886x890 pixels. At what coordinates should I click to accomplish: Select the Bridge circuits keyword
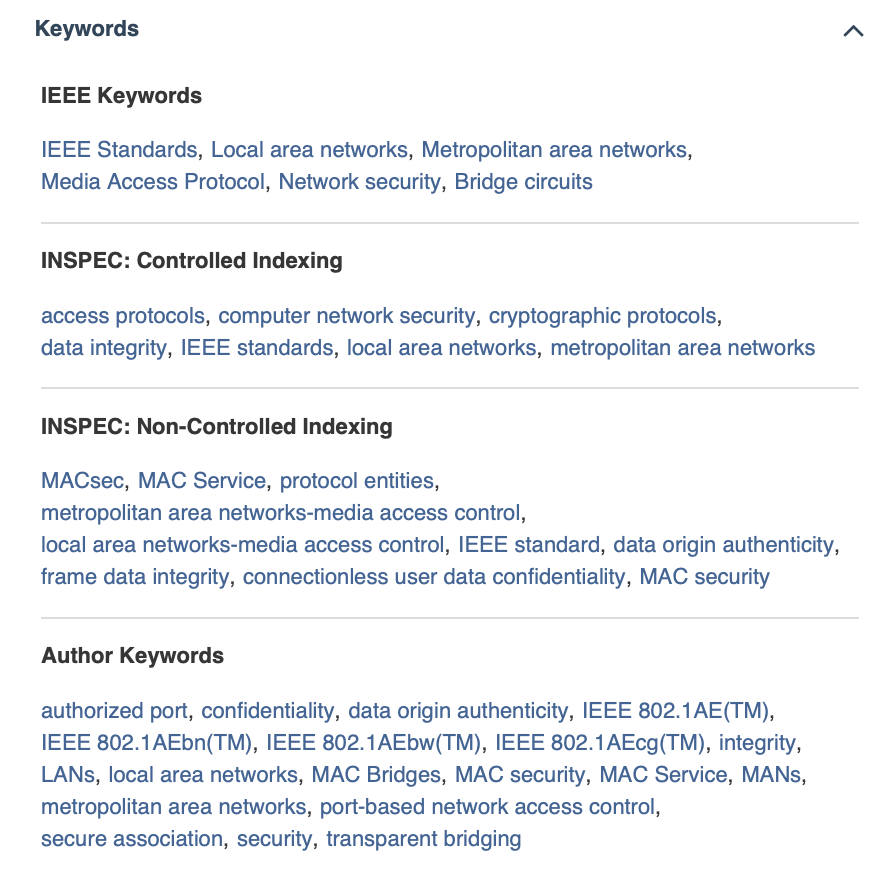[x=522, y=182]
